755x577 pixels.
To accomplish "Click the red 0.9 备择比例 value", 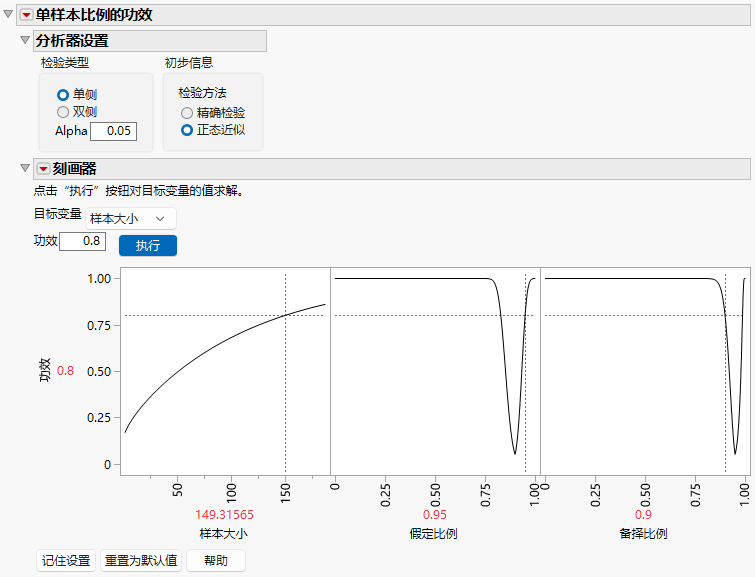I will pyautogui.click(x=643, y=515).
